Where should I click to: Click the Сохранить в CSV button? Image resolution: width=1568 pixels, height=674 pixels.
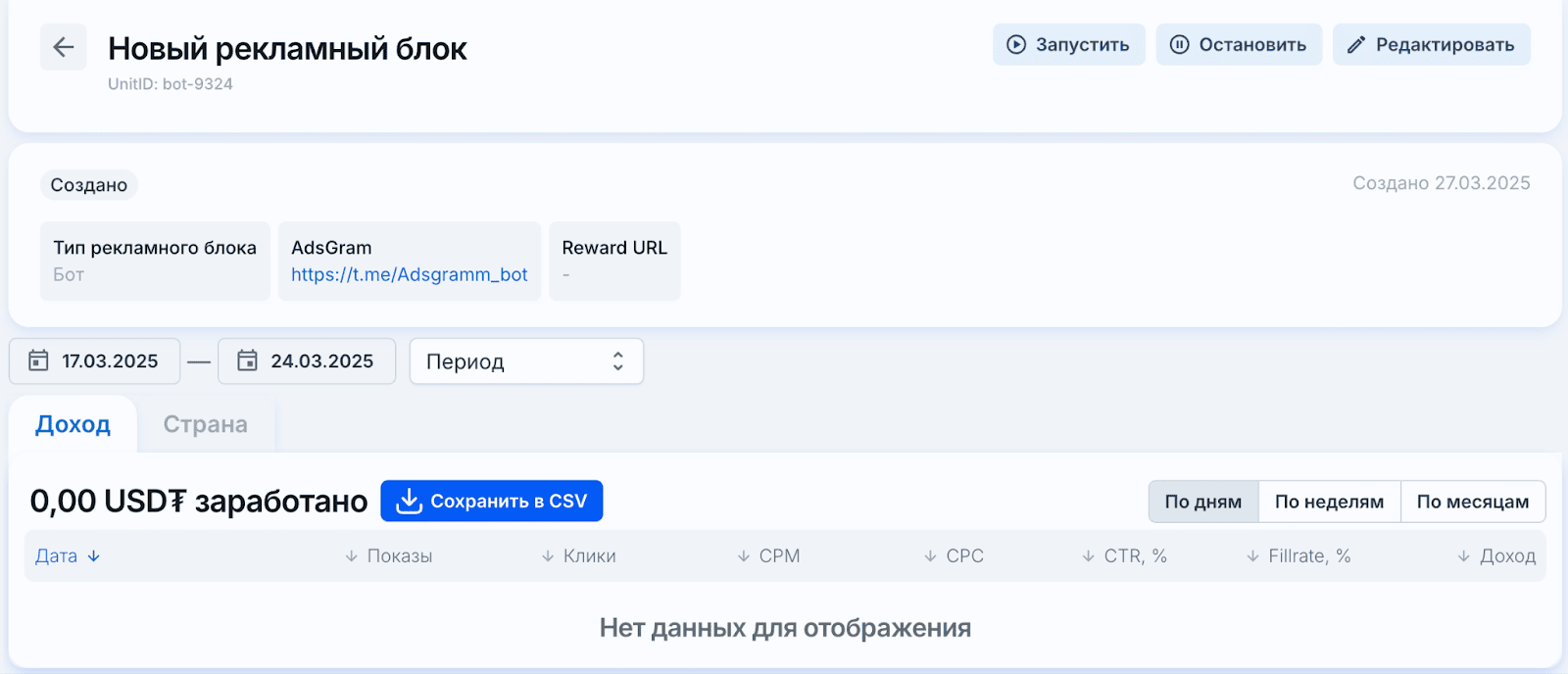pos(492,502)
